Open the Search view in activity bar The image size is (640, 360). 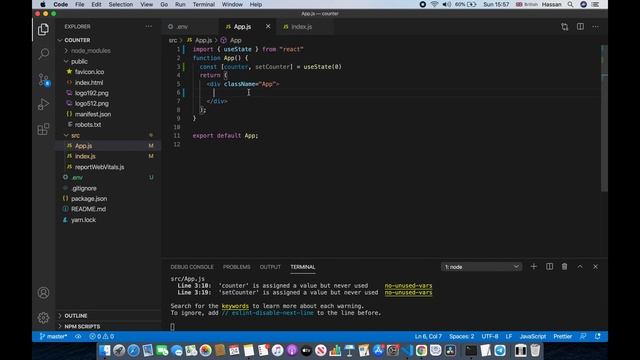[43, 54]
